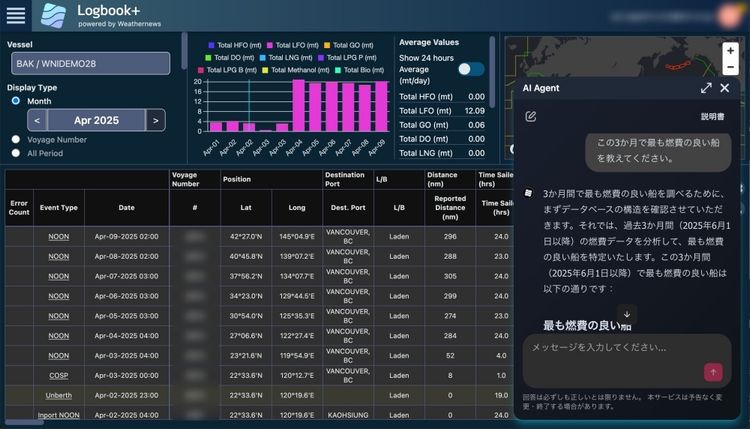Image resolution: width=750 pixels, height=429 pixels.
Task: Expand the AI Agent panel to fullscreen
Action: [706, 88]
